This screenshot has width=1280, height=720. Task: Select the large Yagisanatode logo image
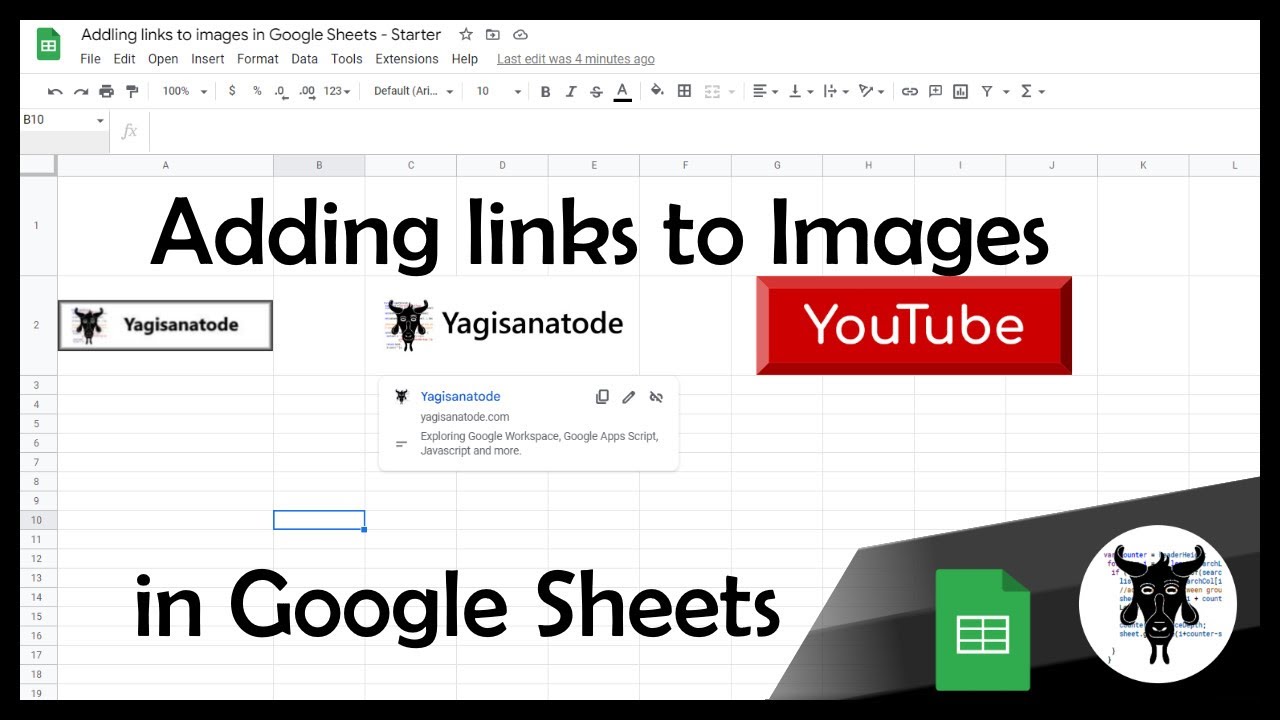pos(503,324)
